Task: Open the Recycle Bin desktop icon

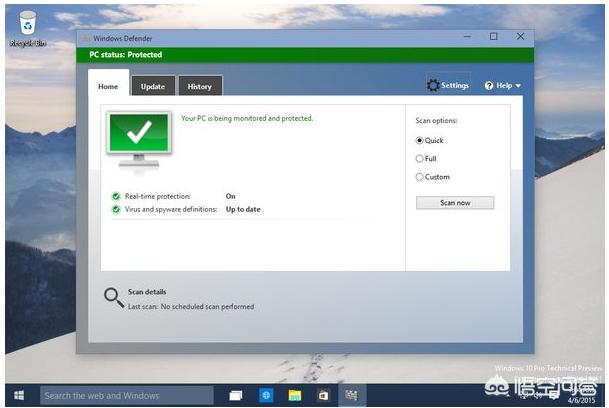Action: click(28, 29)
